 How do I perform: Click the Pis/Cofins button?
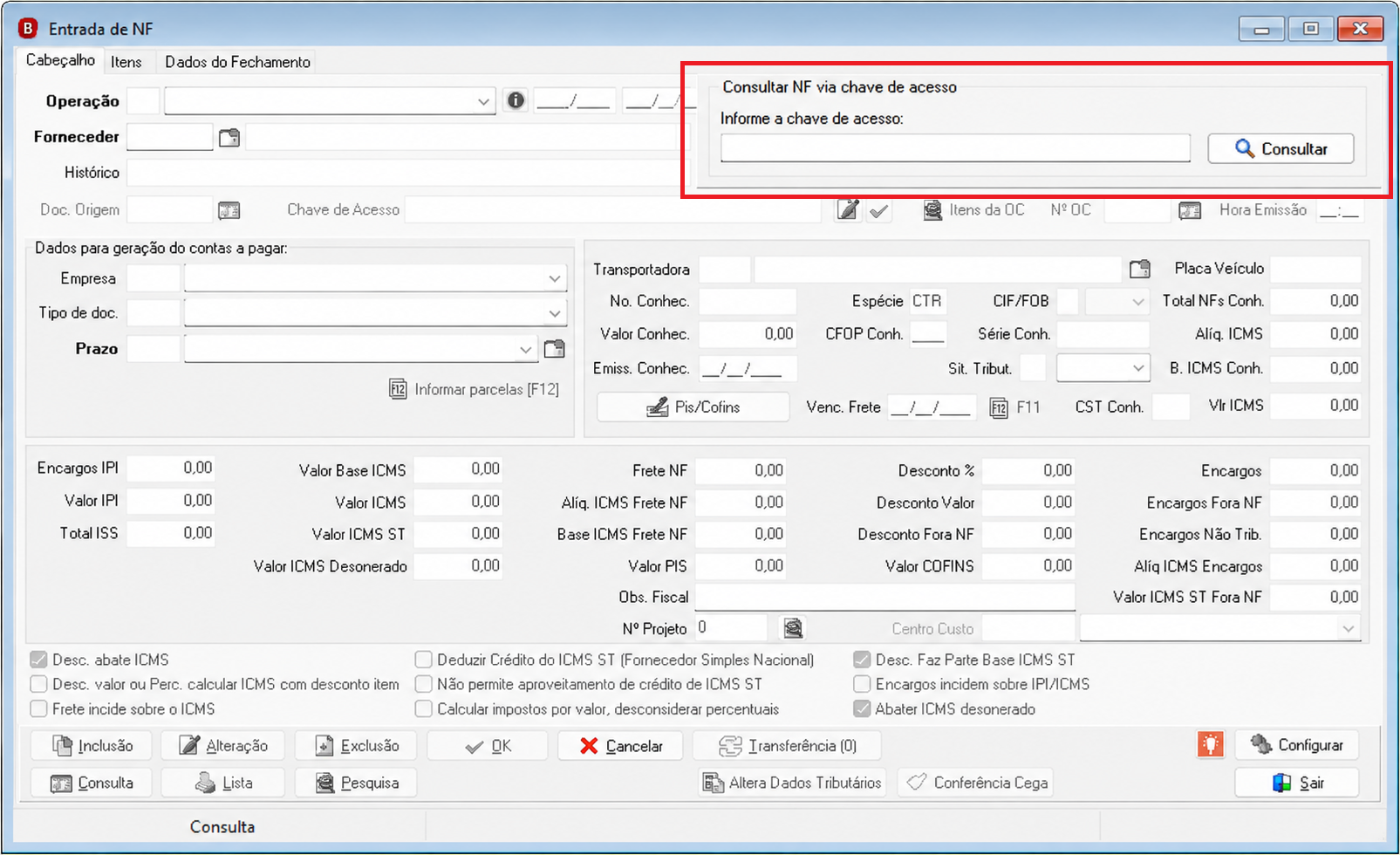click(693, 407)
